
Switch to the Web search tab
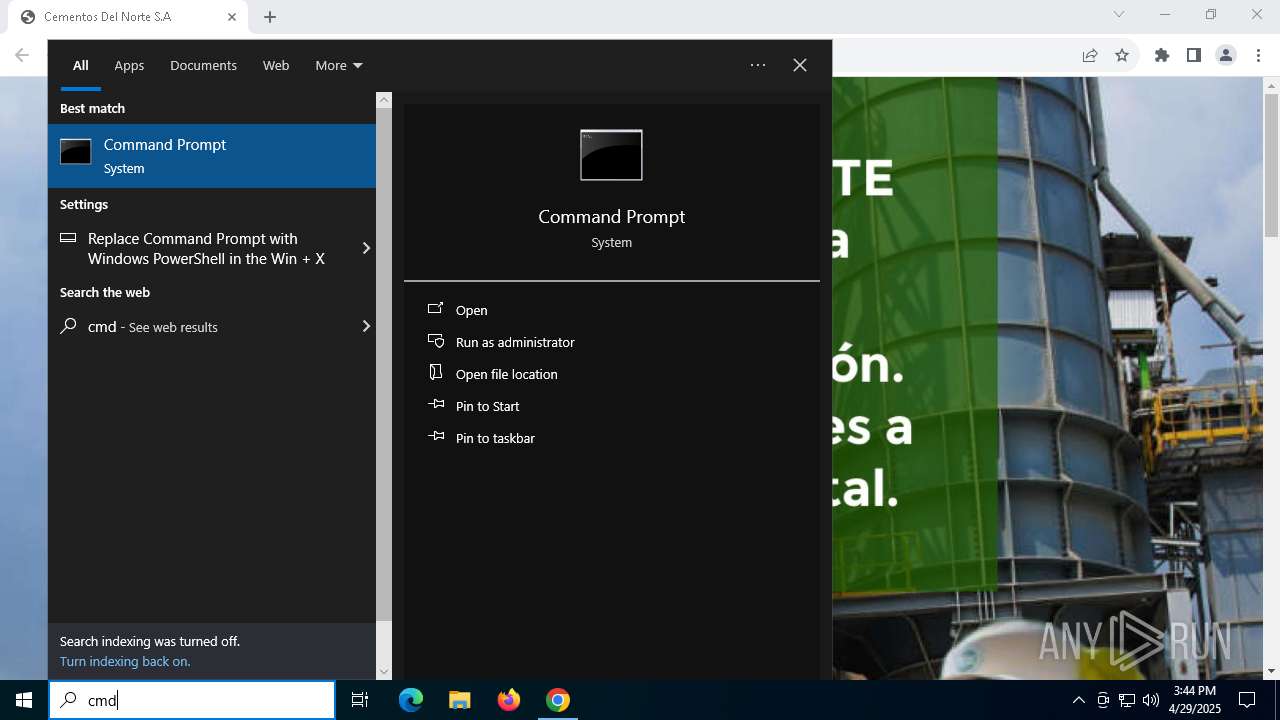(x=276, y=65)
